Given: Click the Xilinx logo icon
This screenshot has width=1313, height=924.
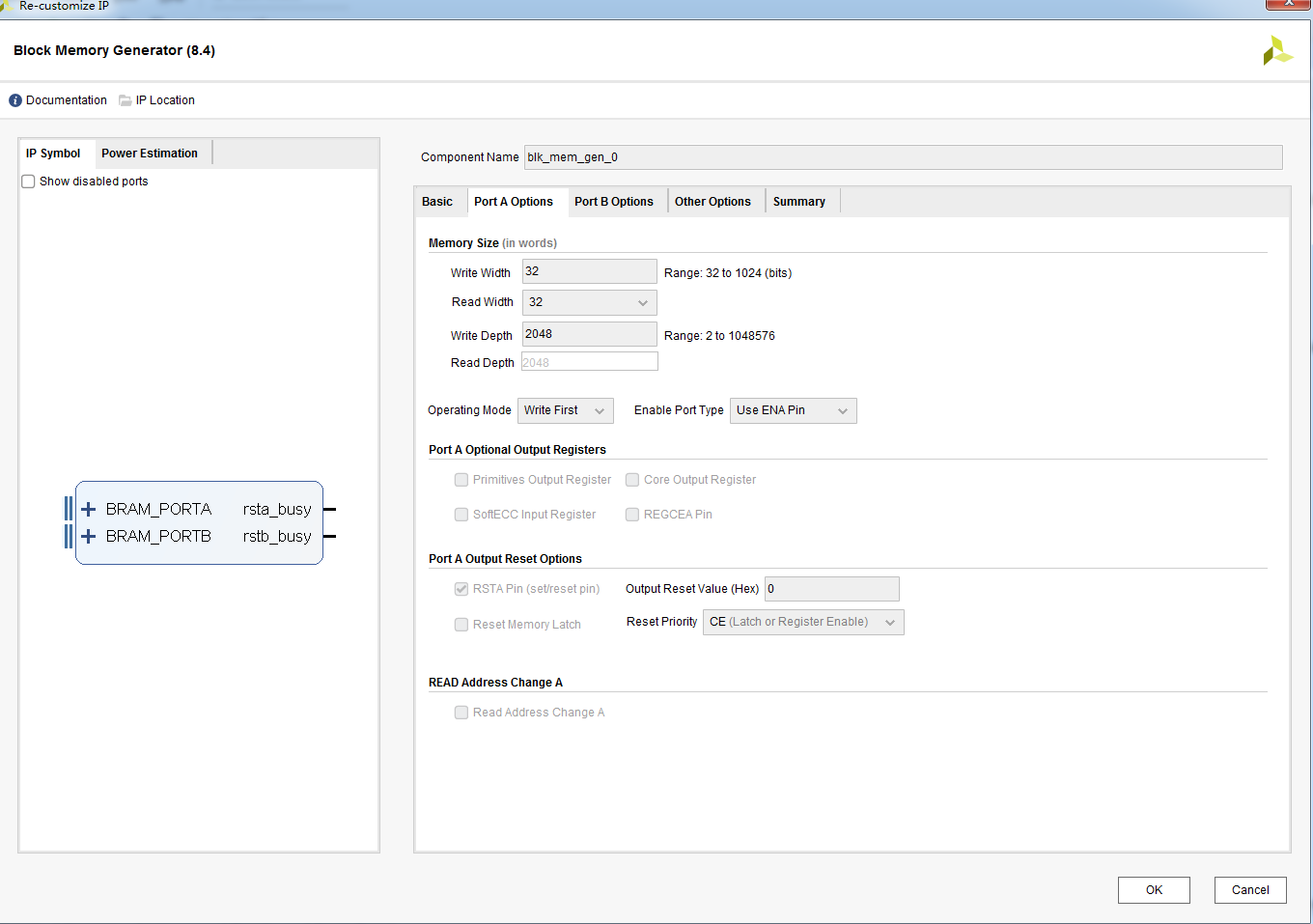Looking at the screenshot, I should [1277, 50].
